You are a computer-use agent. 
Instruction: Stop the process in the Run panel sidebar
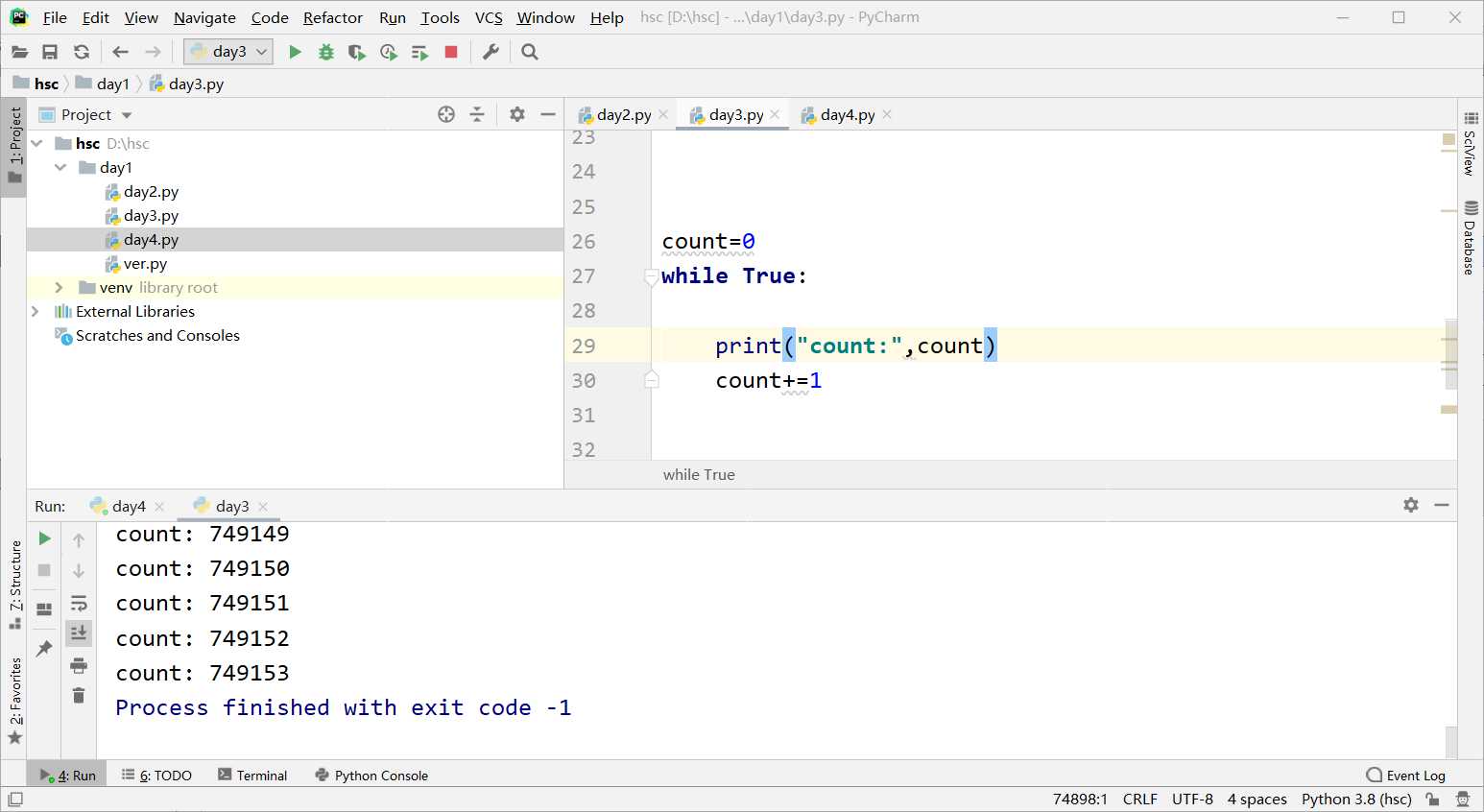tap(44, 570)
